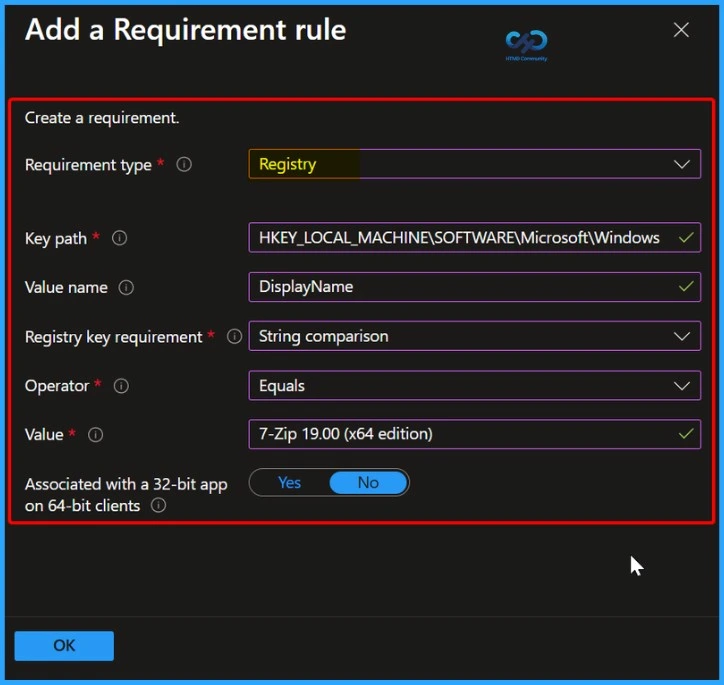Show info for 32-bit app association
724x685 pixels.
[x=158, y=505]
